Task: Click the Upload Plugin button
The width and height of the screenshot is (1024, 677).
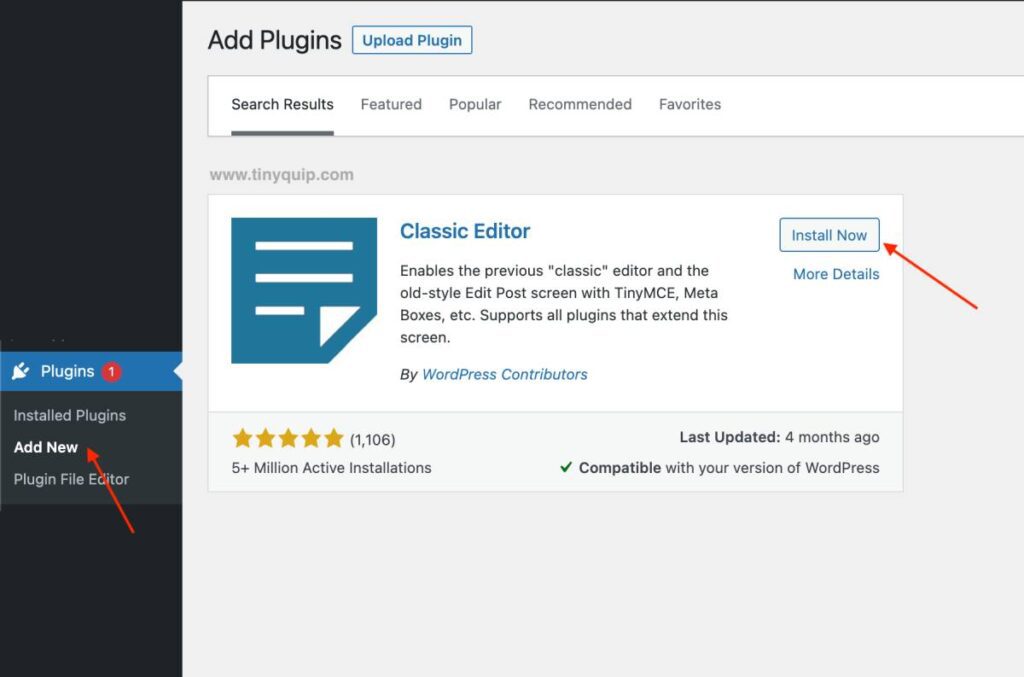Action: (x=411, y=41)
